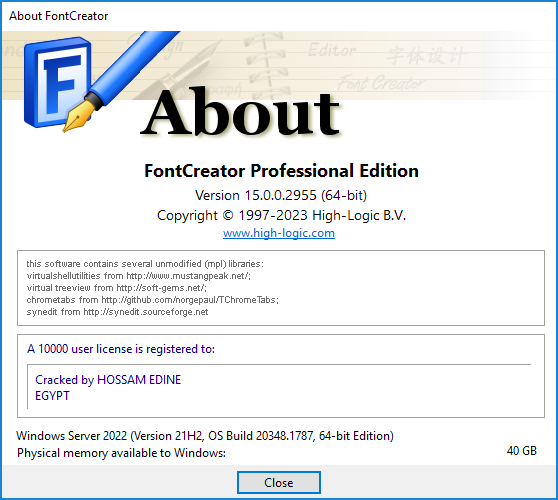Image resolution: width=558 pixels, height=500 pixels.
Task: Click the large About heading text
Action: pyautogui.click(x=240, y=112)
